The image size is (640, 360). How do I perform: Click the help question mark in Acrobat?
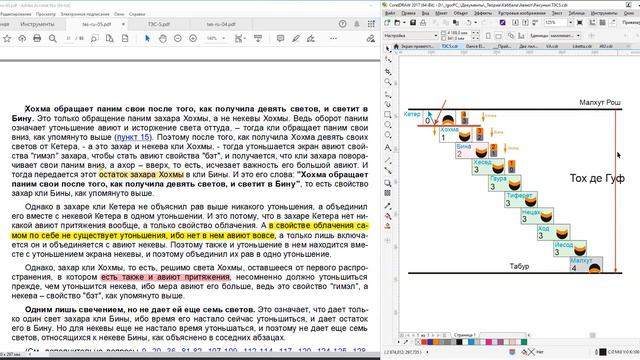point(342,24)
